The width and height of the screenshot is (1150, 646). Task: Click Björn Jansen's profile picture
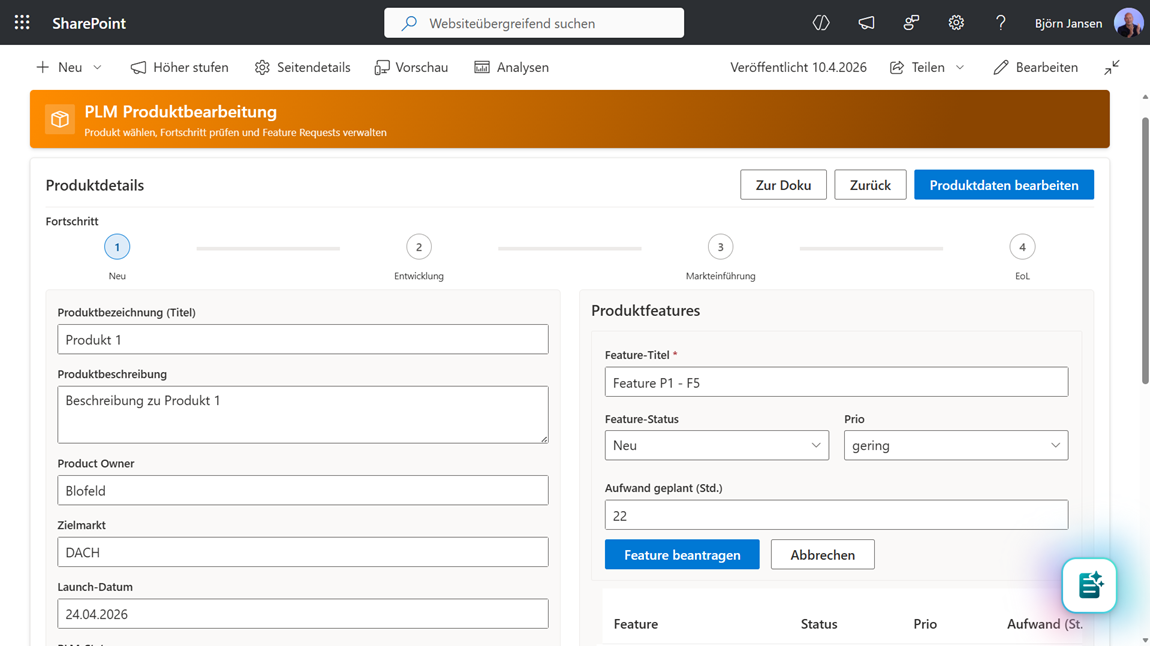[1128, 22]
